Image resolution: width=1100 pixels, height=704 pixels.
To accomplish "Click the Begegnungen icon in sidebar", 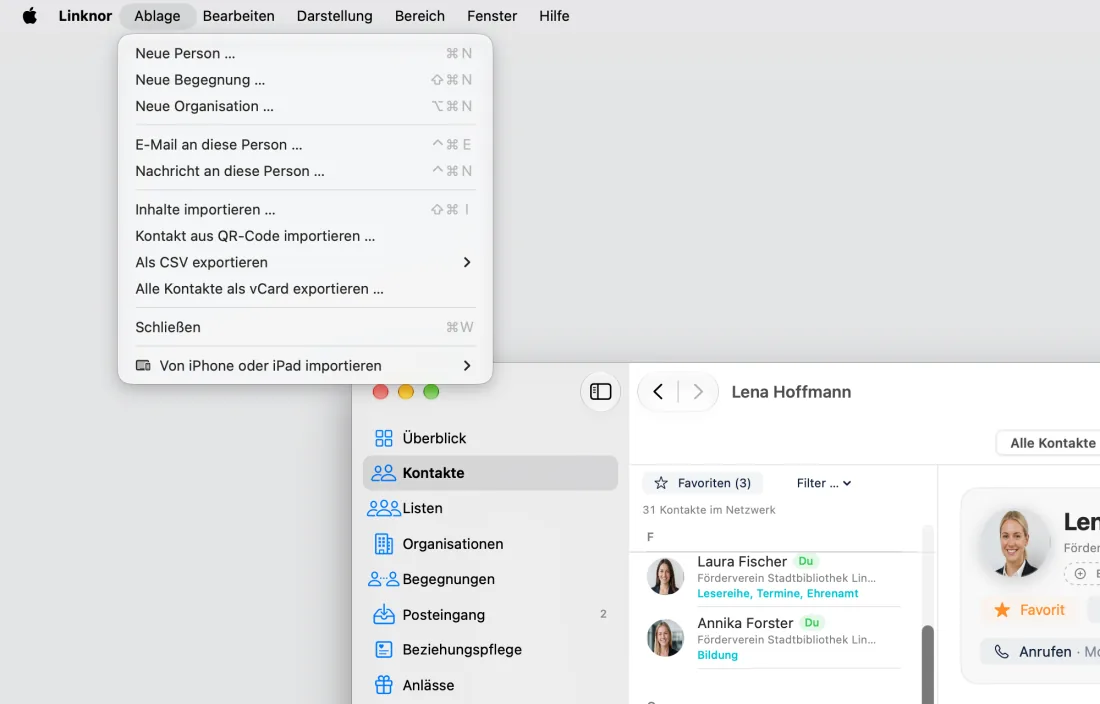I will [383, 579].
